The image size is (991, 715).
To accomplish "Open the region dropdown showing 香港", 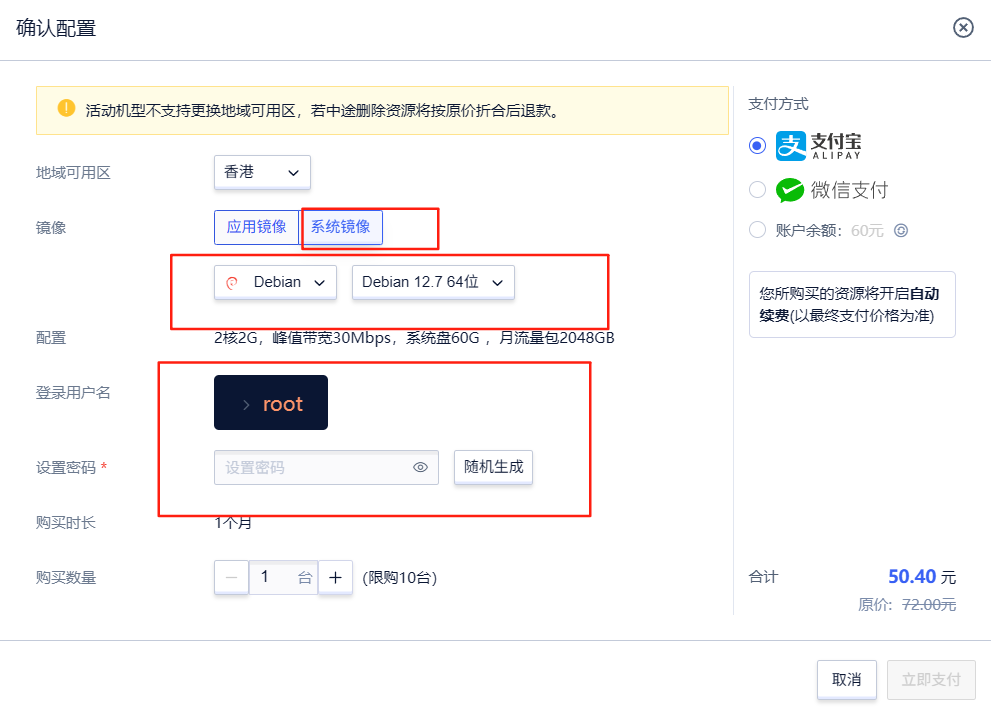I will pyautogui.click(x=261, y=172).
